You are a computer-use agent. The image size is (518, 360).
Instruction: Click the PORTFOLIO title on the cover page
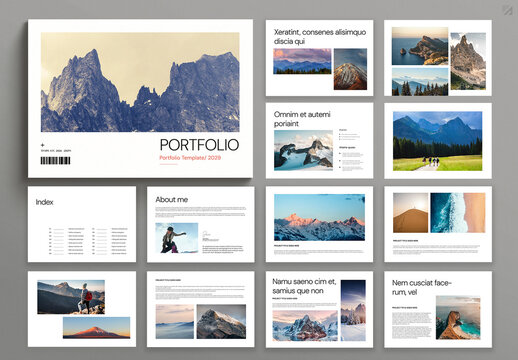pos(199,145)
